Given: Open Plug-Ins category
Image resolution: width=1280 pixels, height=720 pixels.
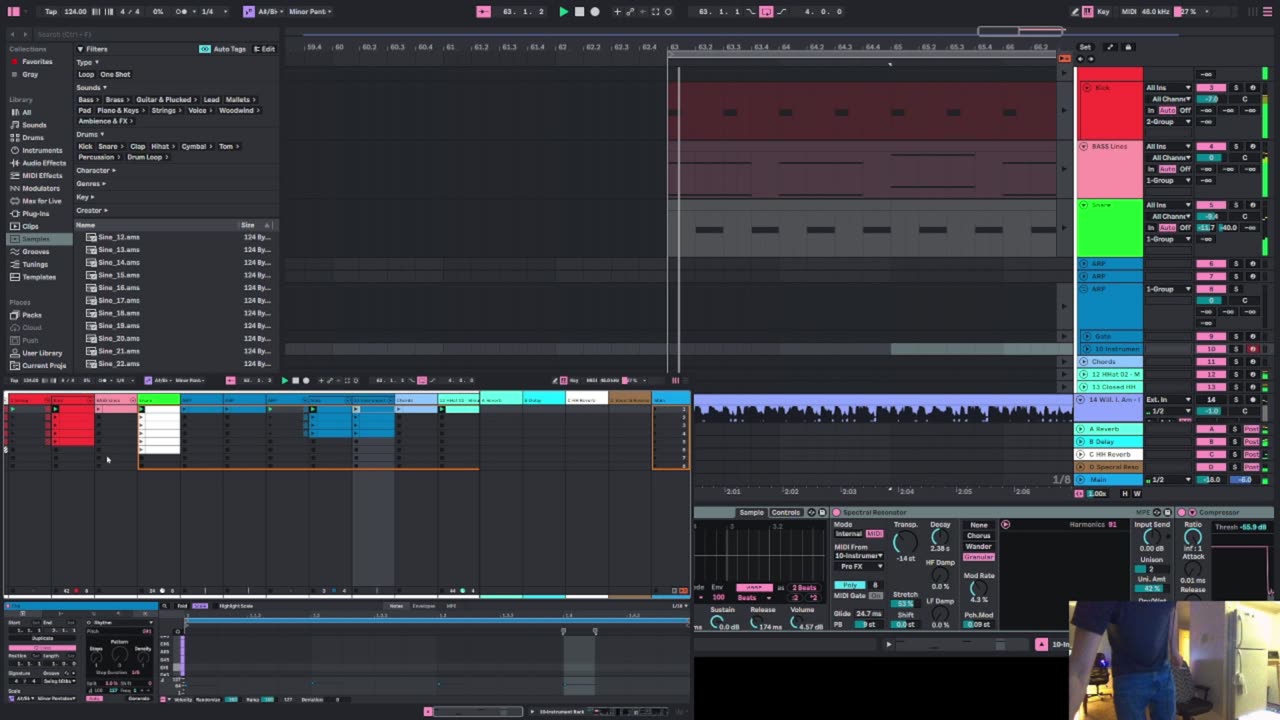Looking at the screenshot, I should tap(36, 214).
